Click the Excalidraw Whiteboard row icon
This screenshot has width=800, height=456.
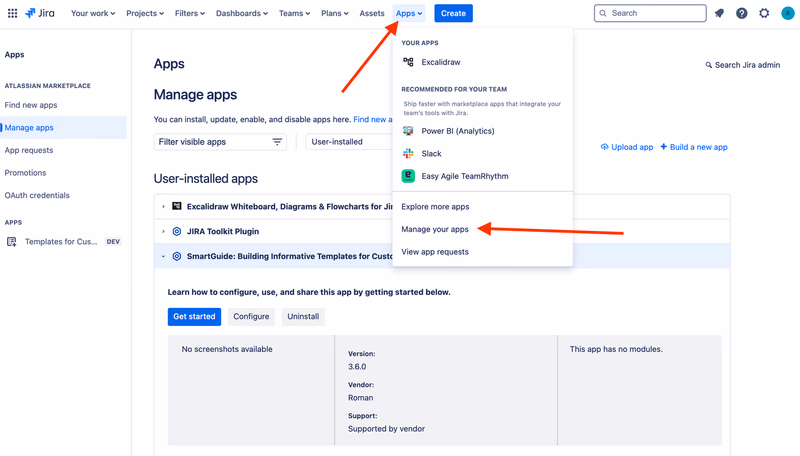[x=177, y=206]
